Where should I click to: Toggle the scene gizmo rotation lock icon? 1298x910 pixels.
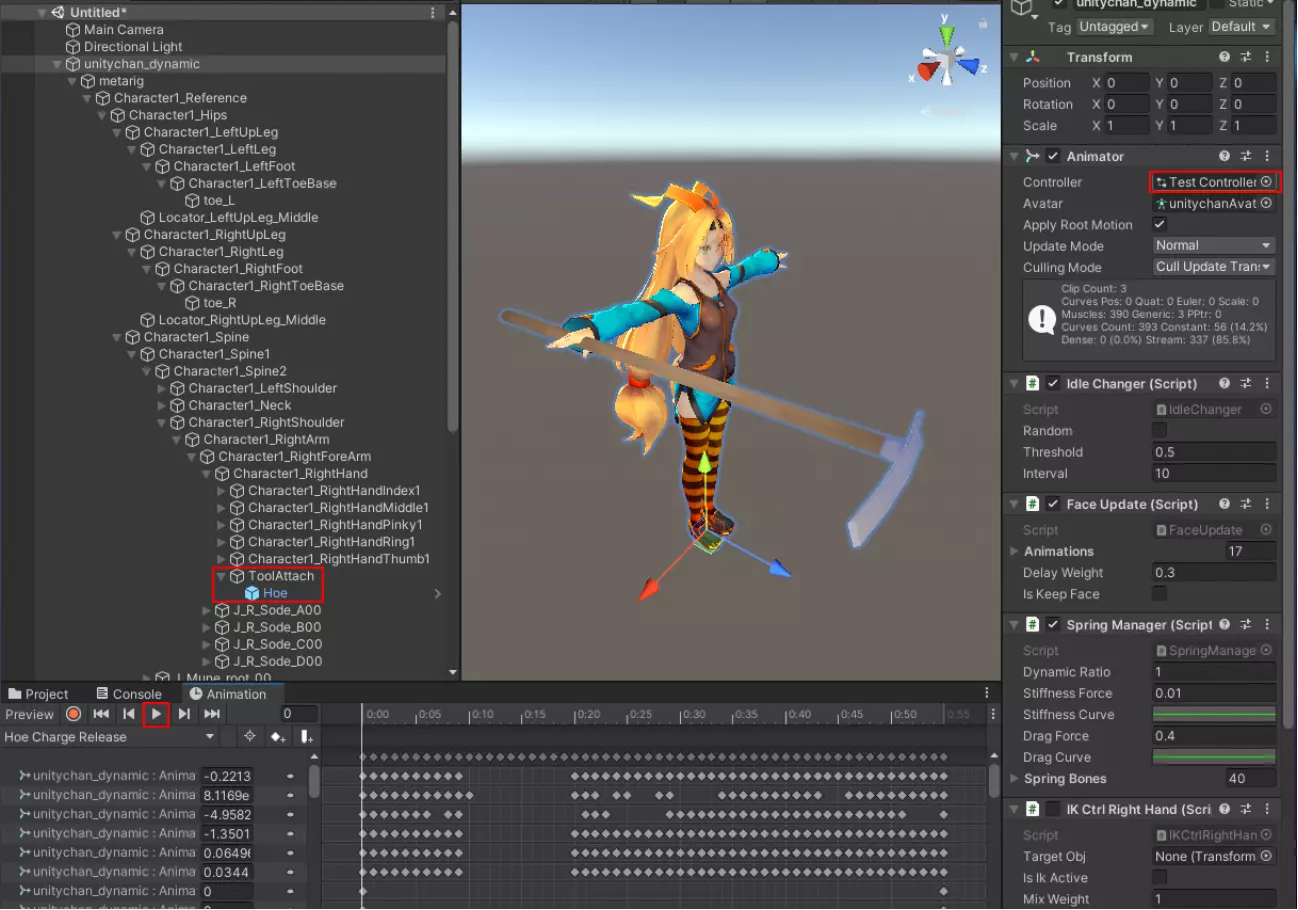click(983, 22)
